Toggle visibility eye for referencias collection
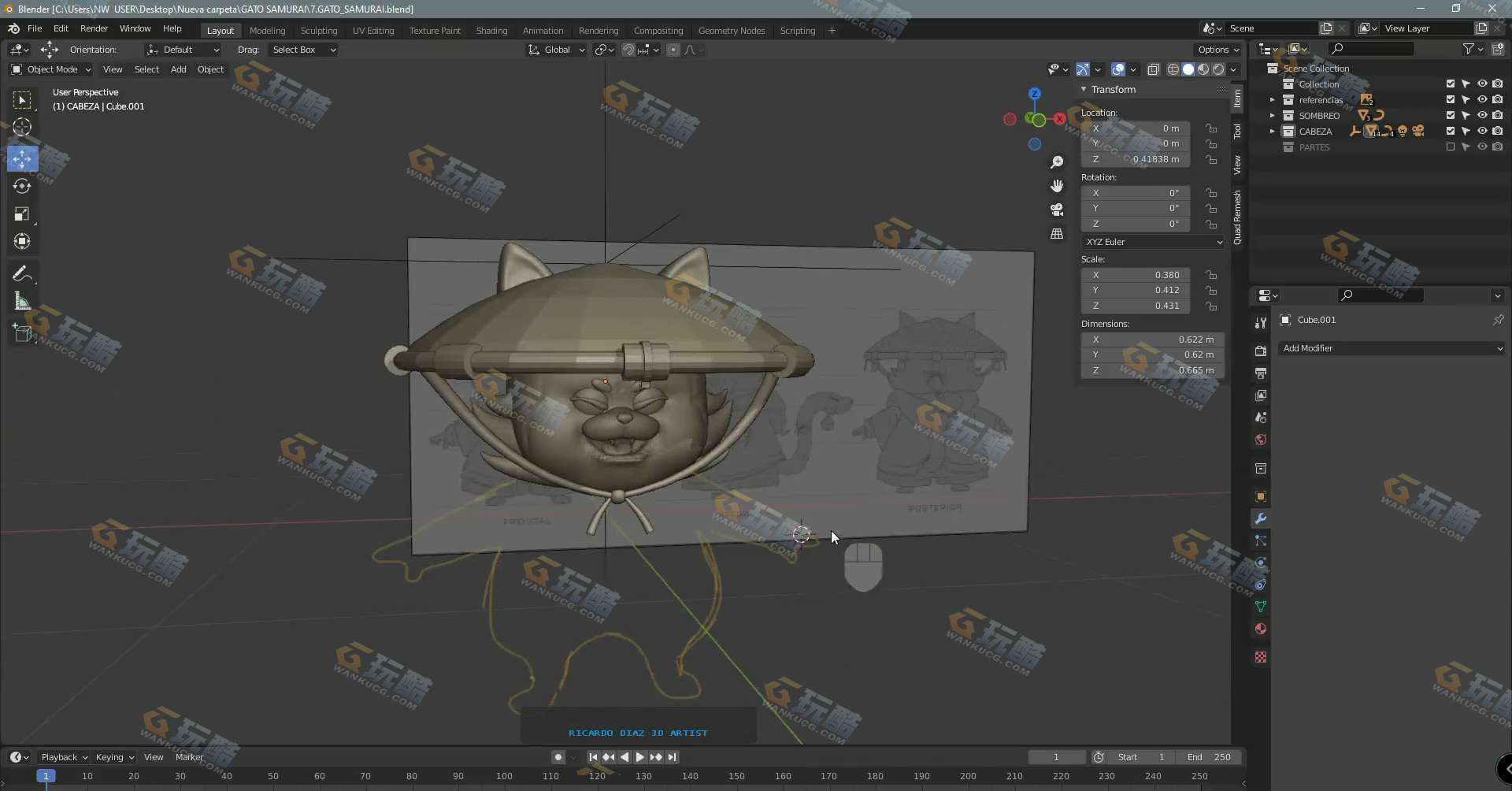This screenshot has width=1512, height=791. (x=1482, y=99)
